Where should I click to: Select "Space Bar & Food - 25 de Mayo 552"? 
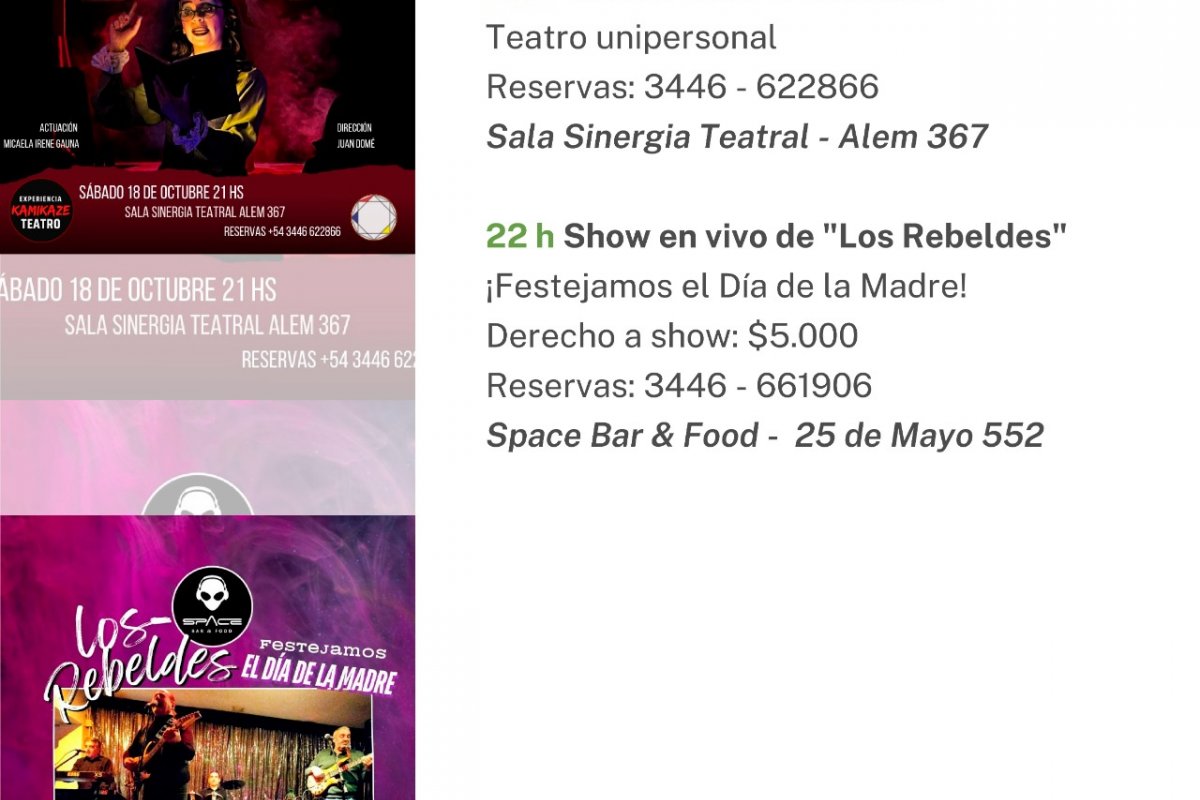pos(765,435)
